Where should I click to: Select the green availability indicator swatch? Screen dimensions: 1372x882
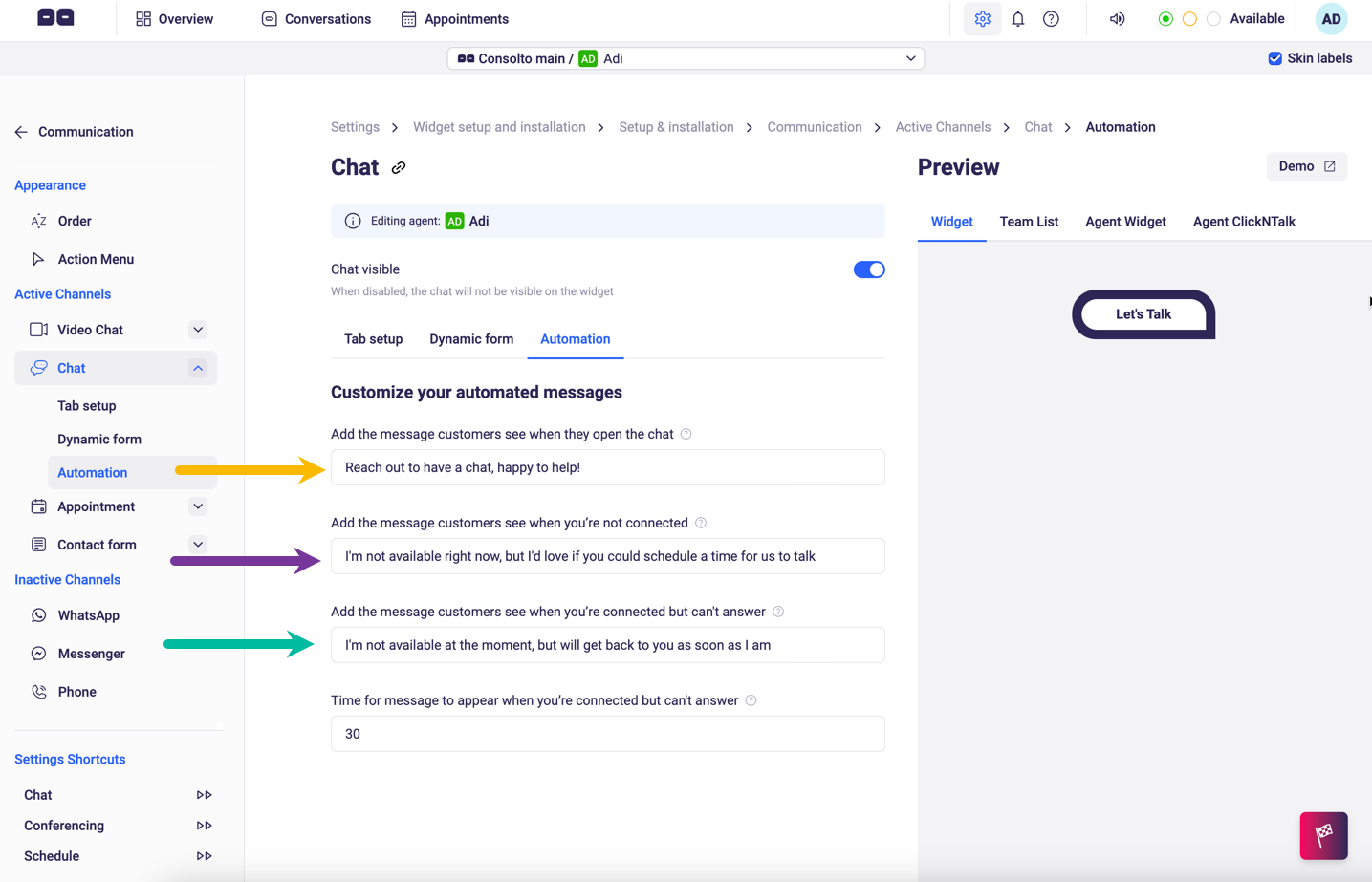pyautogui.click(x=1165, y=18)
